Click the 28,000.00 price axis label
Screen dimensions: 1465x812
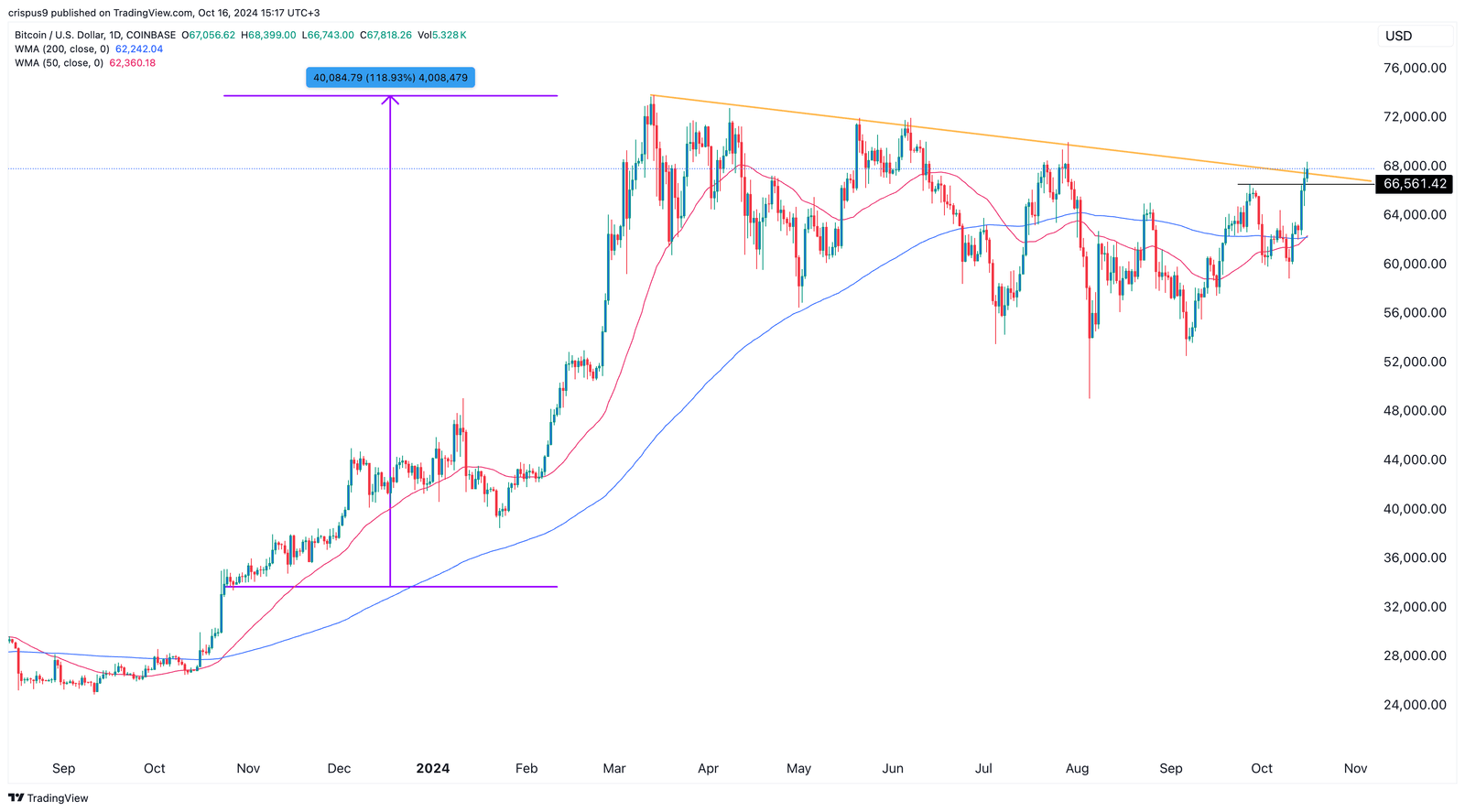click(1415, 655)
